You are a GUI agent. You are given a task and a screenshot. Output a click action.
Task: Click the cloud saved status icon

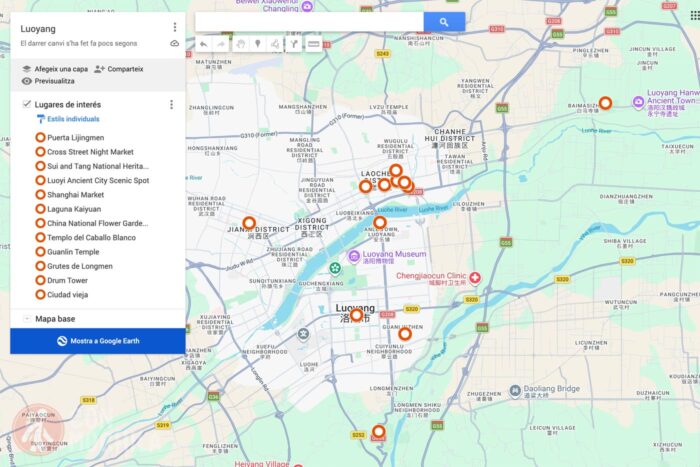175,43
